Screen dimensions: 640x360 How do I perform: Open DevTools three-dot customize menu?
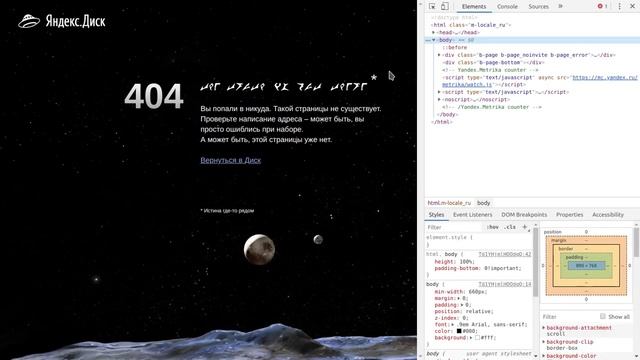pyautogui.click(x=620, y=6)
